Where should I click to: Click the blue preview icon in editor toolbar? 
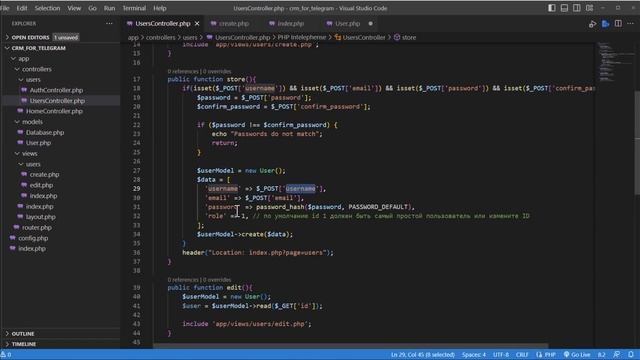pos(605,24)
